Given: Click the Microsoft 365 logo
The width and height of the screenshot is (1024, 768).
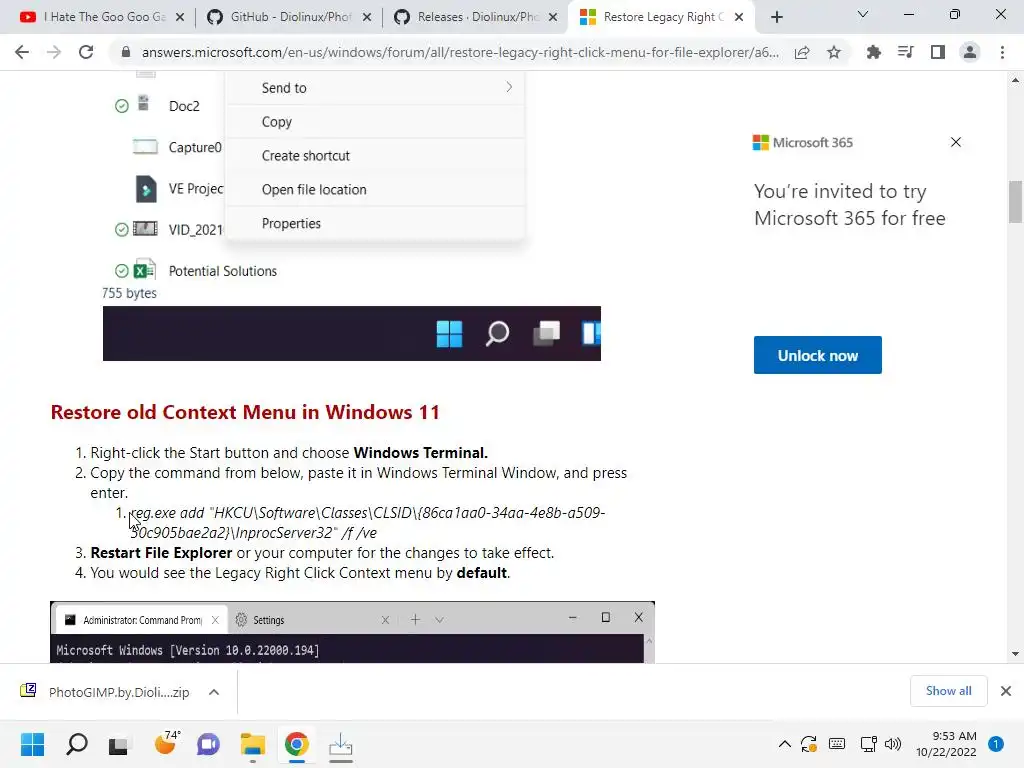Looking at the screenshot, I should [803, 142].
